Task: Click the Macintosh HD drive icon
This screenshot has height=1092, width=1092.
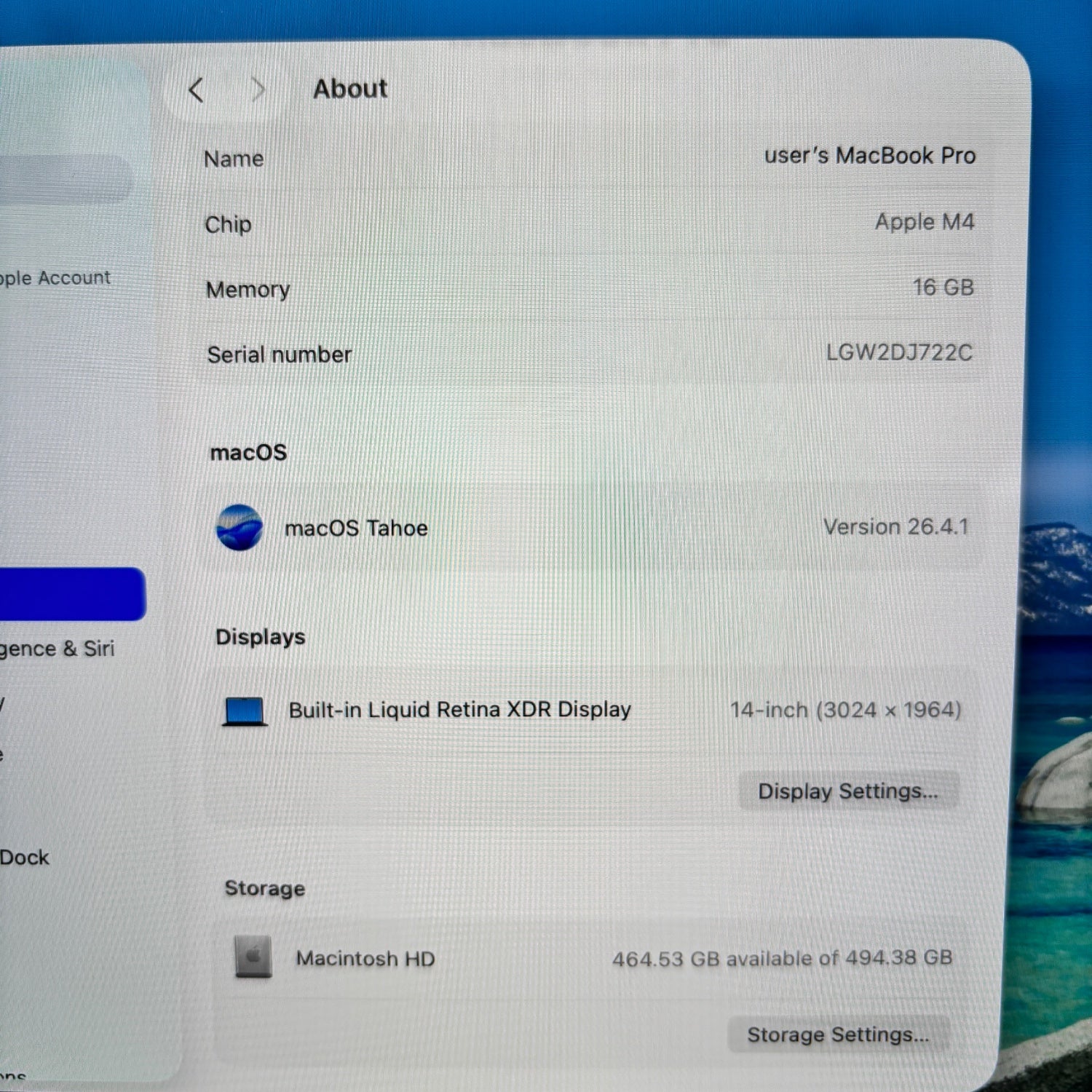Action: (x=253, y=956)
